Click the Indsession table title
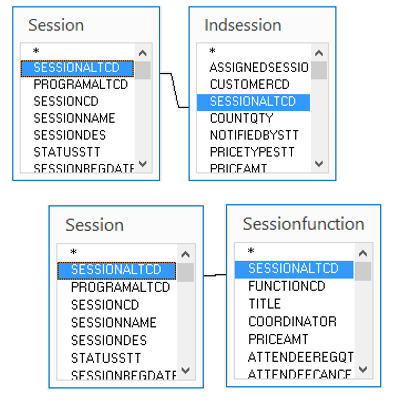 pyautogui.click(x=243, y=25)
